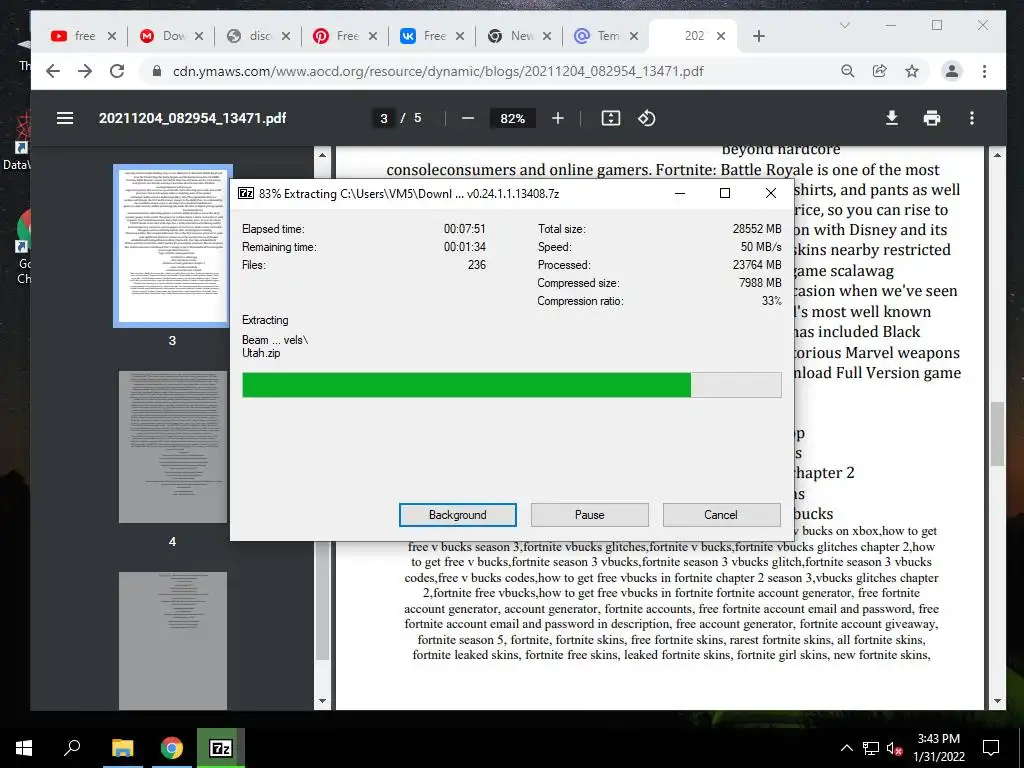
Task: Show hidden system tray icons
Action: 846,748
